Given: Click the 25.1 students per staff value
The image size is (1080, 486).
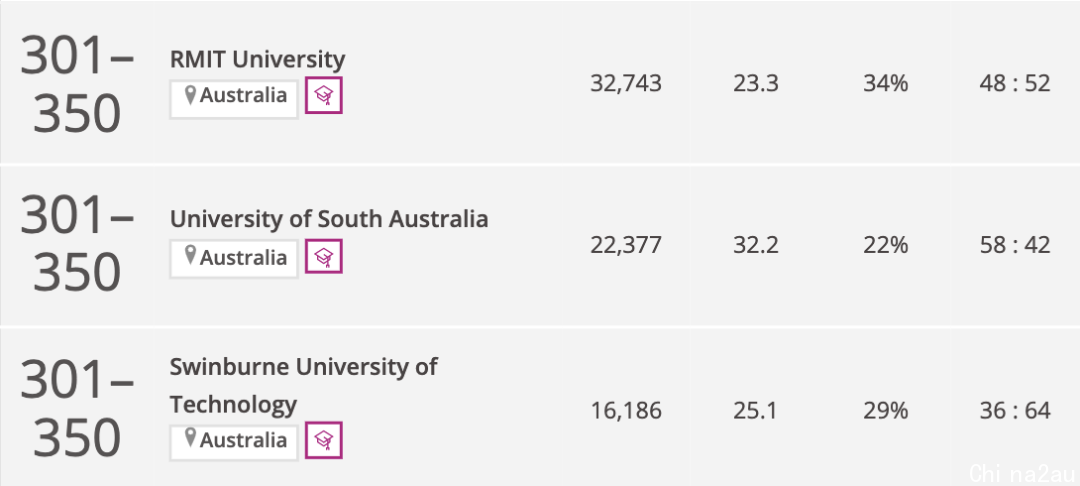Looking at the screenshot, I should tap(756, 411).
